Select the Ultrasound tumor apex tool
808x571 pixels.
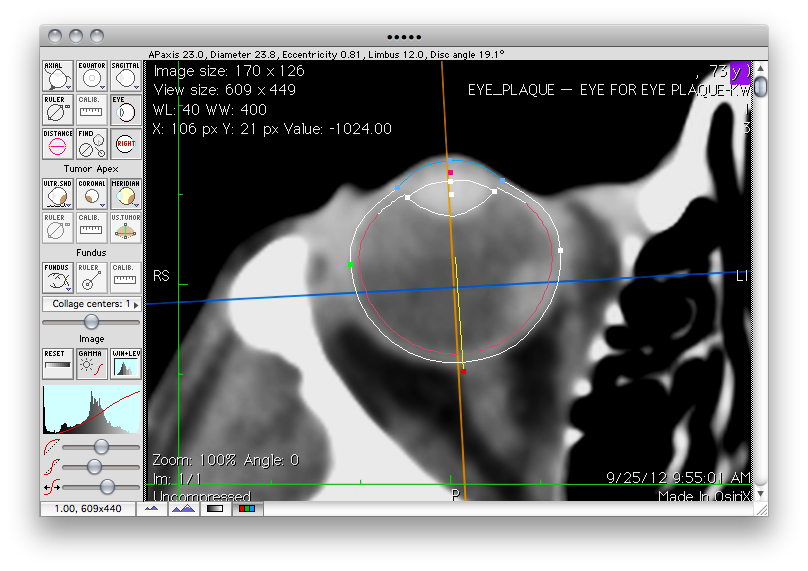57,194
